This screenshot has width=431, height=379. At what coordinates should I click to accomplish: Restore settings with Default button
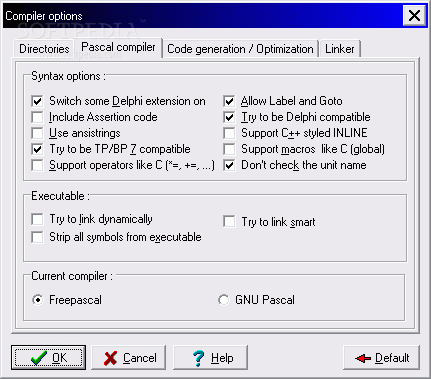click(x=381, y=358)
